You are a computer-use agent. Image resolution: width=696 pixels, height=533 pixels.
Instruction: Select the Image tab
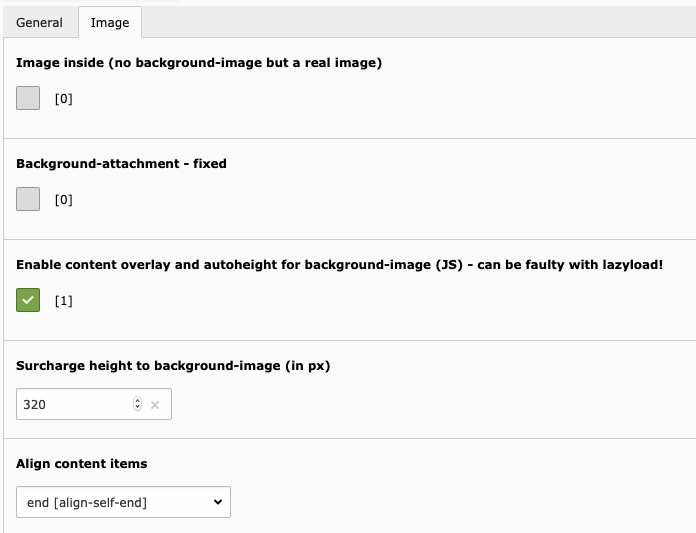[x=110, y=23]
